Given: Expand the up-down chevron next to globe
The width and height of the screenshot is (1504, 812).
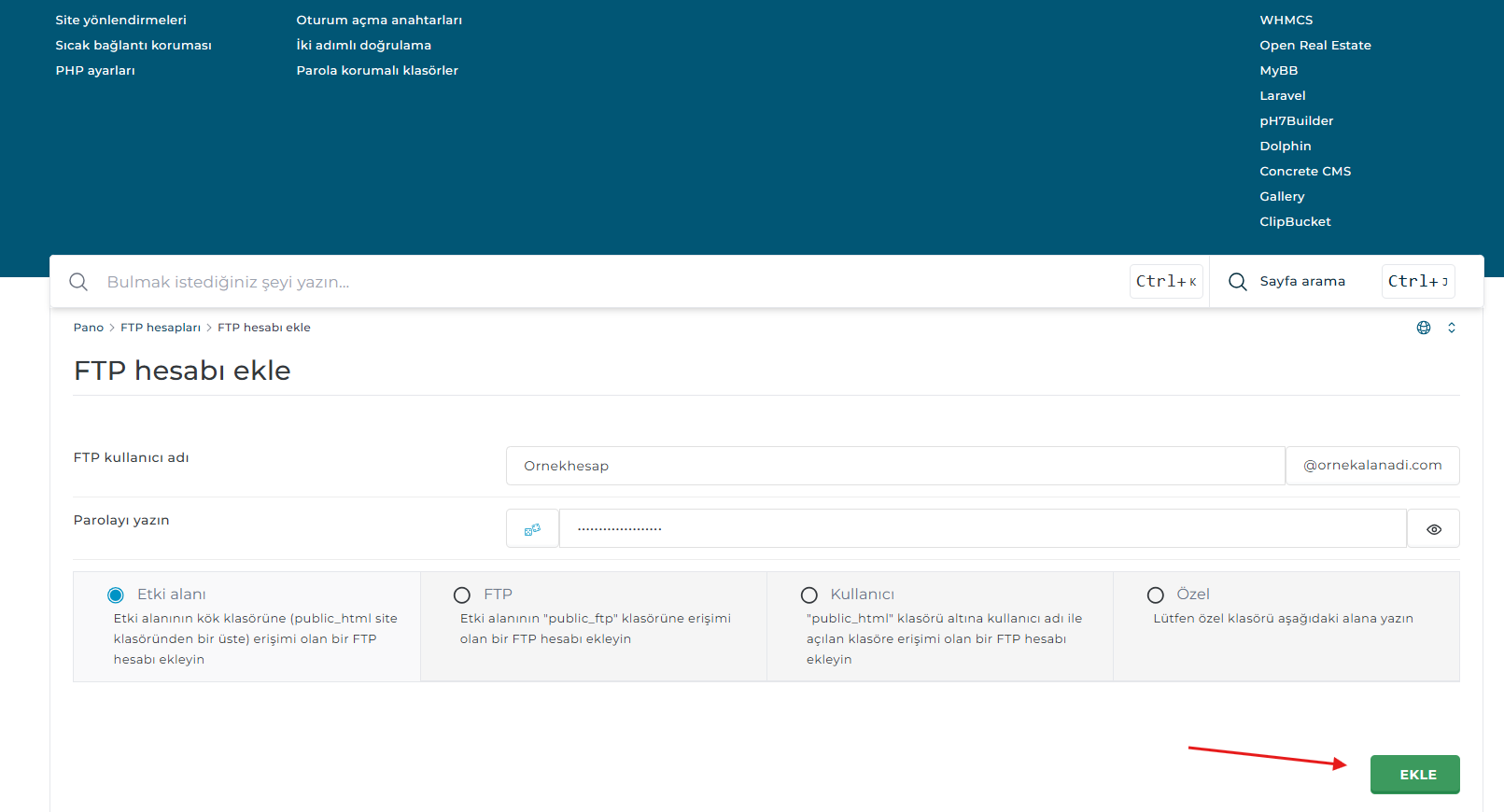Looking at the screenshot, I should pyautogui.click(x=1451, y=328).
